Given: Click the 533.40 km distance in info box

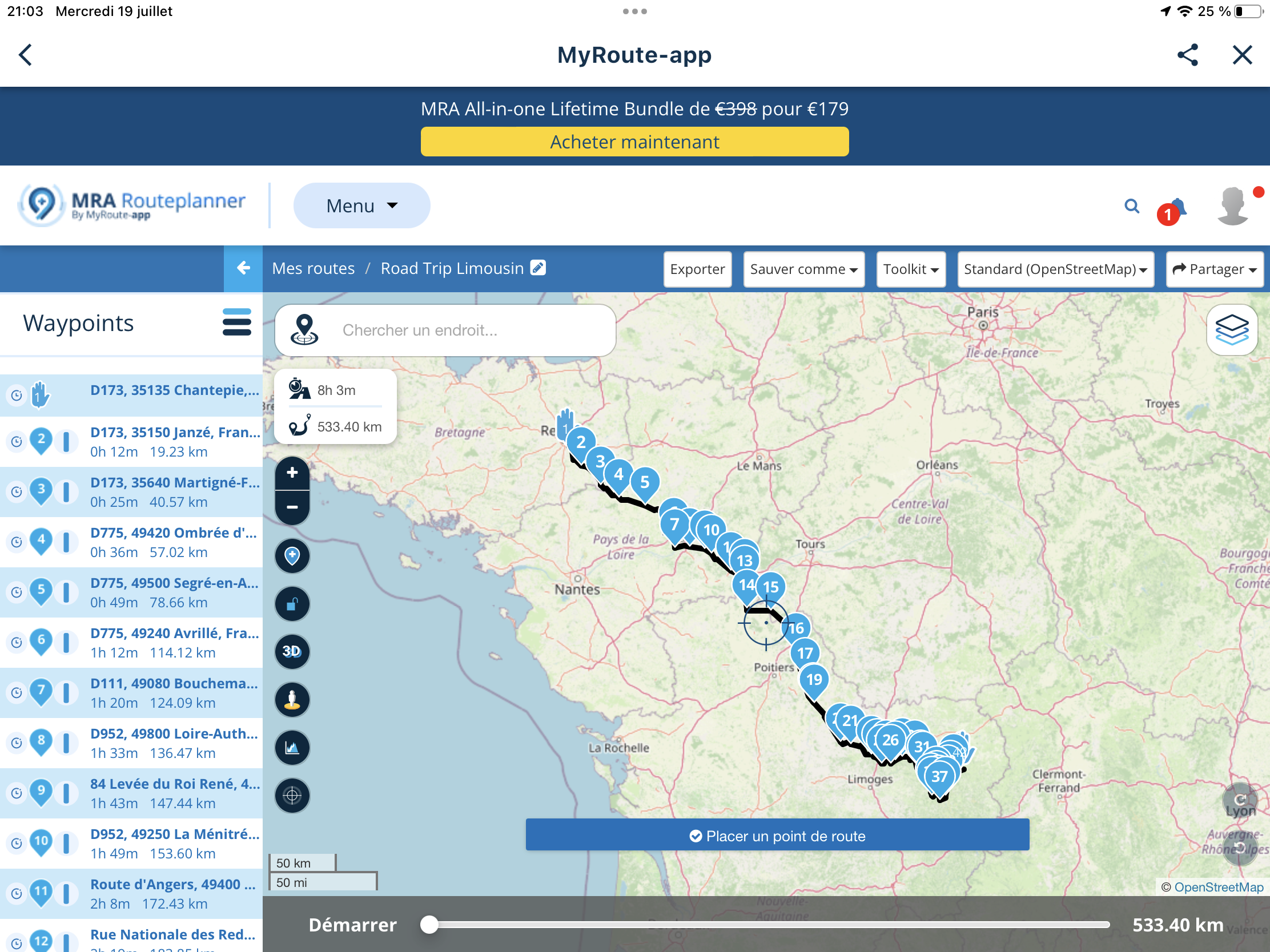Looking at the screenshot, I should click(x=349, y=427).
